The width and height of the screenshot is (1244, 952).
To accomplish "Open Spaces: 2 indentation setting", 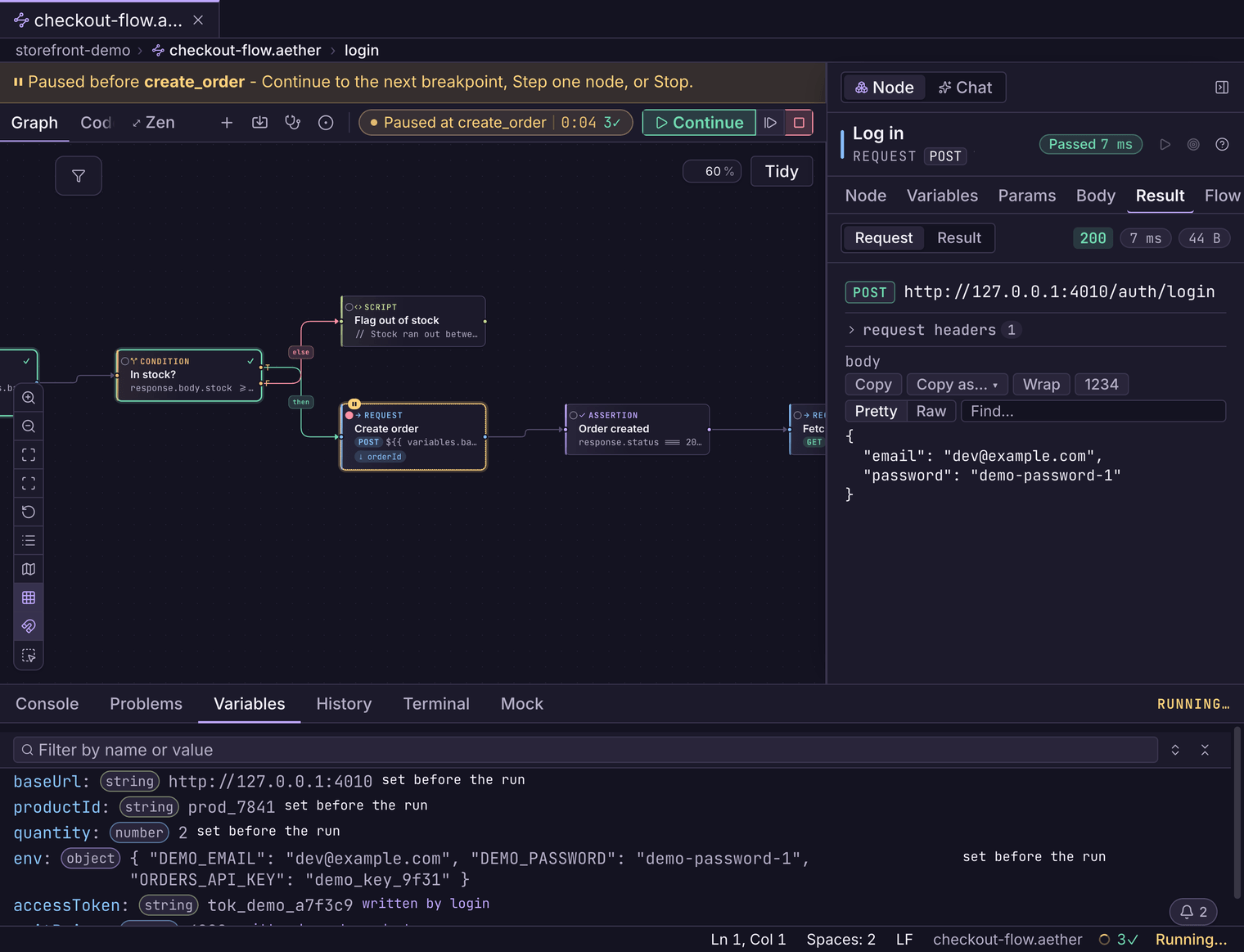I will 841,940.
